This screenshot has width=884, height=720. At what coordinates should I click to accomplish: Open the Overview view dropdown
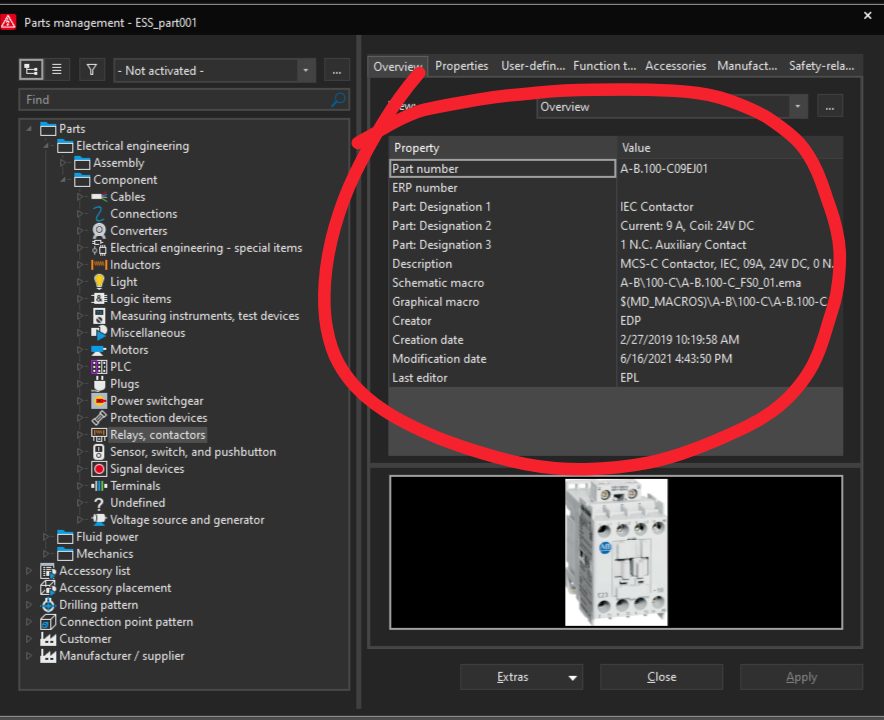797,107
